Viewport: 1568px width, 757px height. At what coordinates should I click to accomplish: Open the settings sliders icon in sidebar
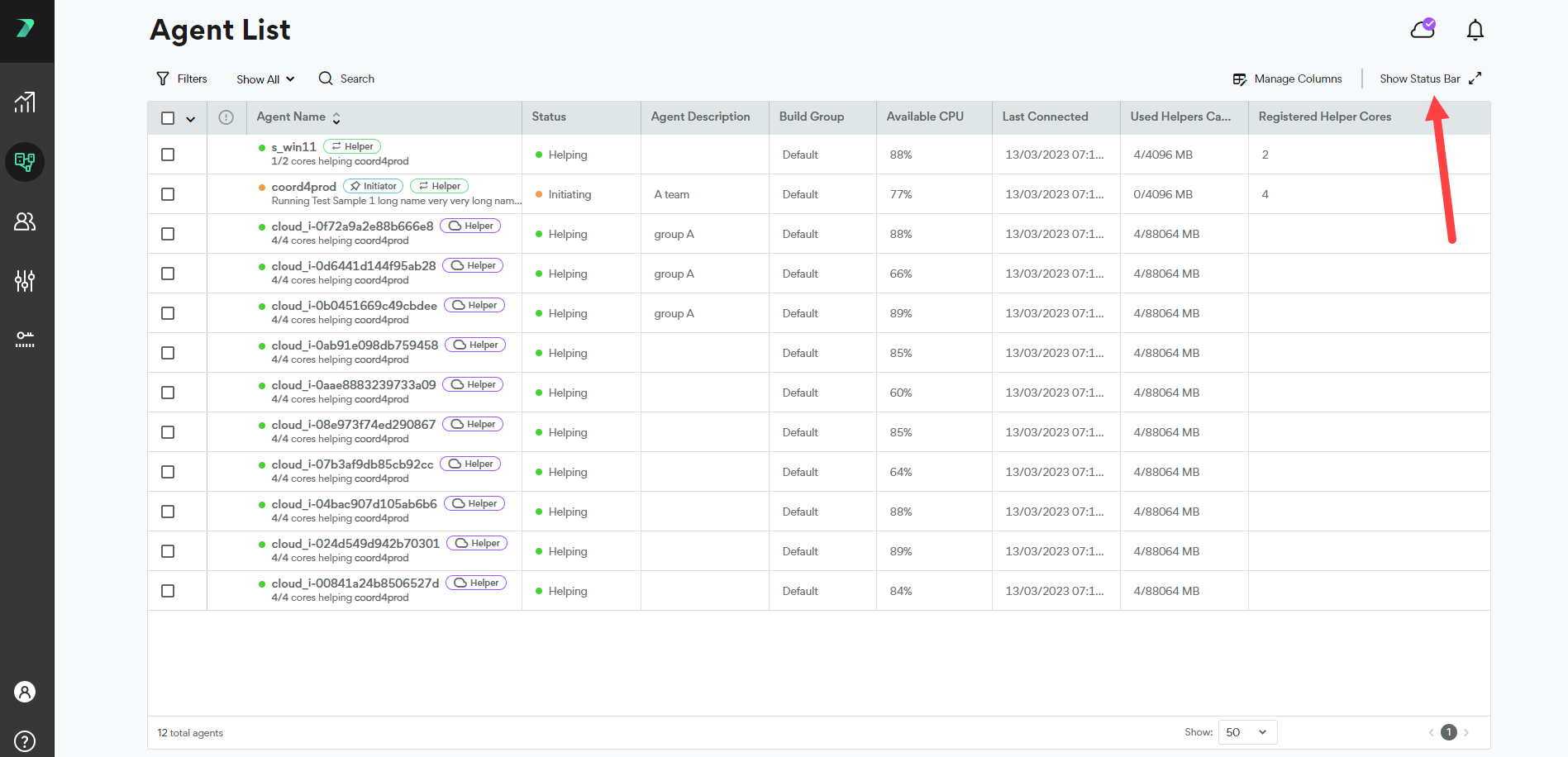click(25, 281)
